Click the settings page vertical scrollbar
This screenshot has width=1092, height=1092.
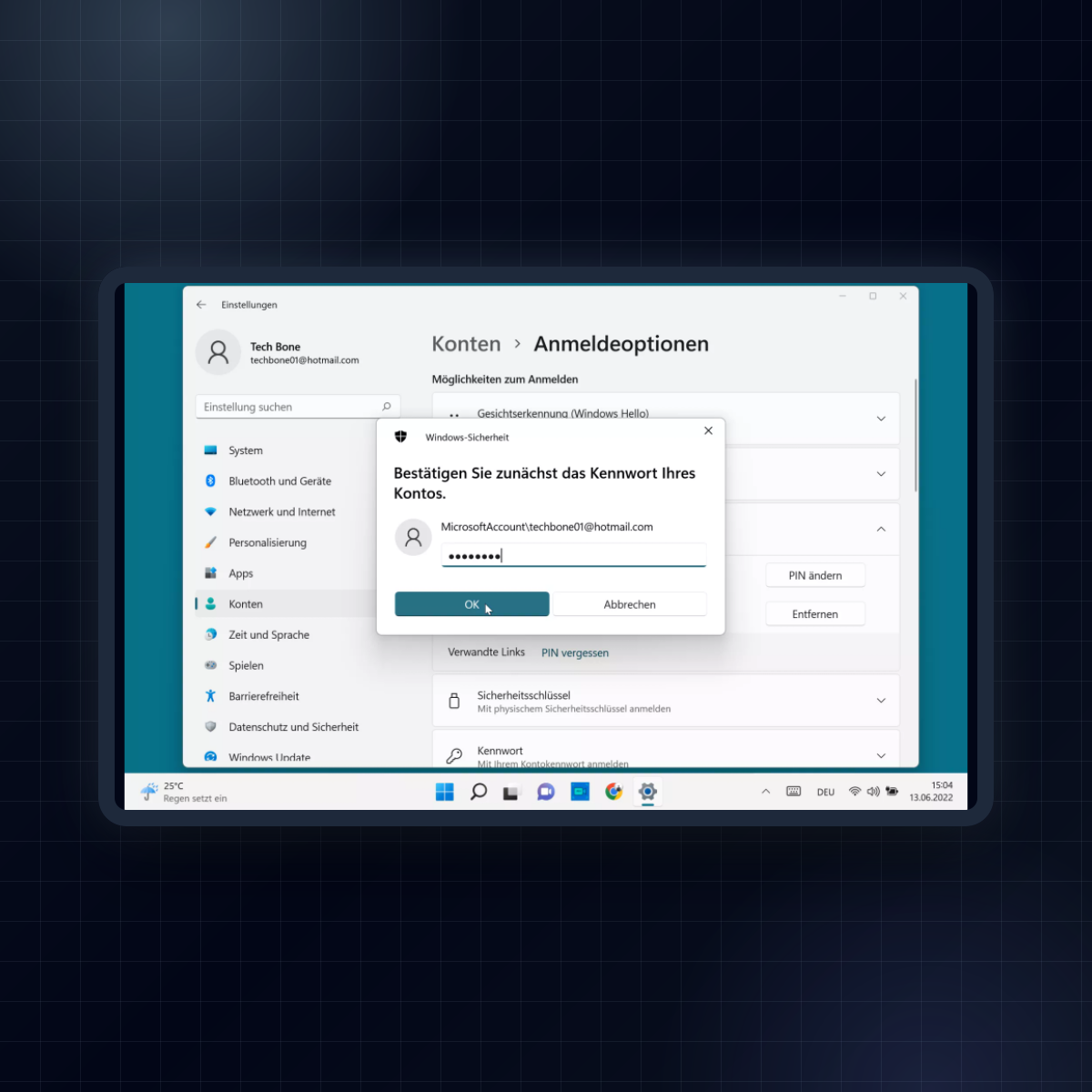coord(915,435)
